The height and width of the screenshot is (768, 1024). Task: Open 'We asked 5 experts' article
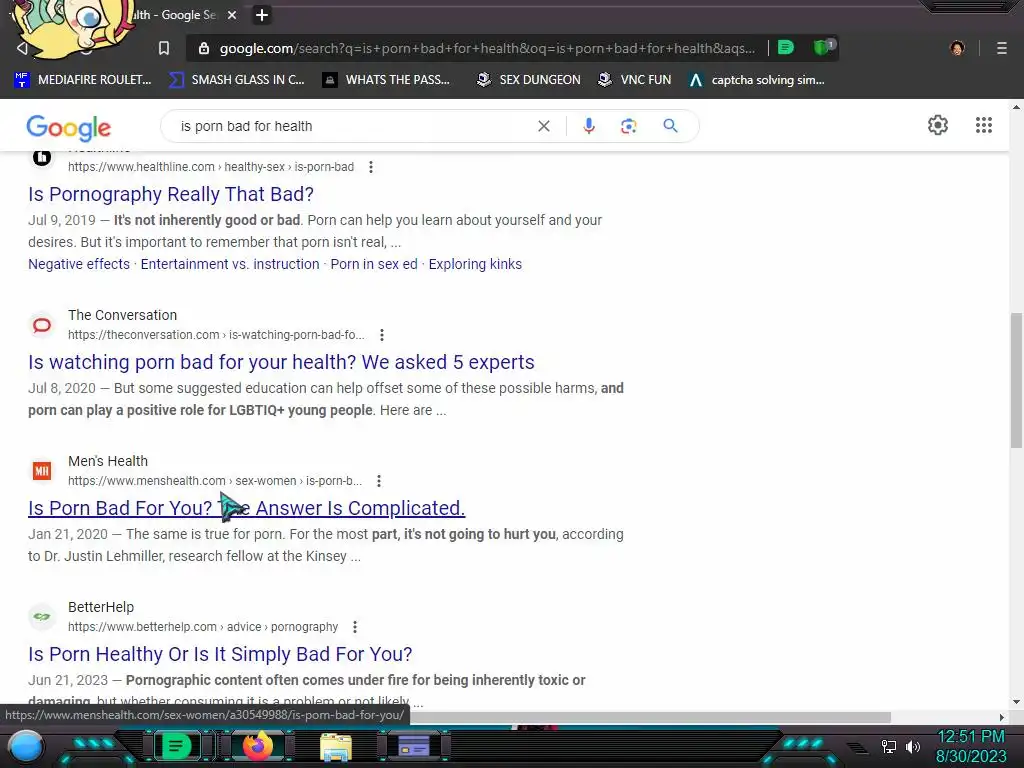coord(281,362)
